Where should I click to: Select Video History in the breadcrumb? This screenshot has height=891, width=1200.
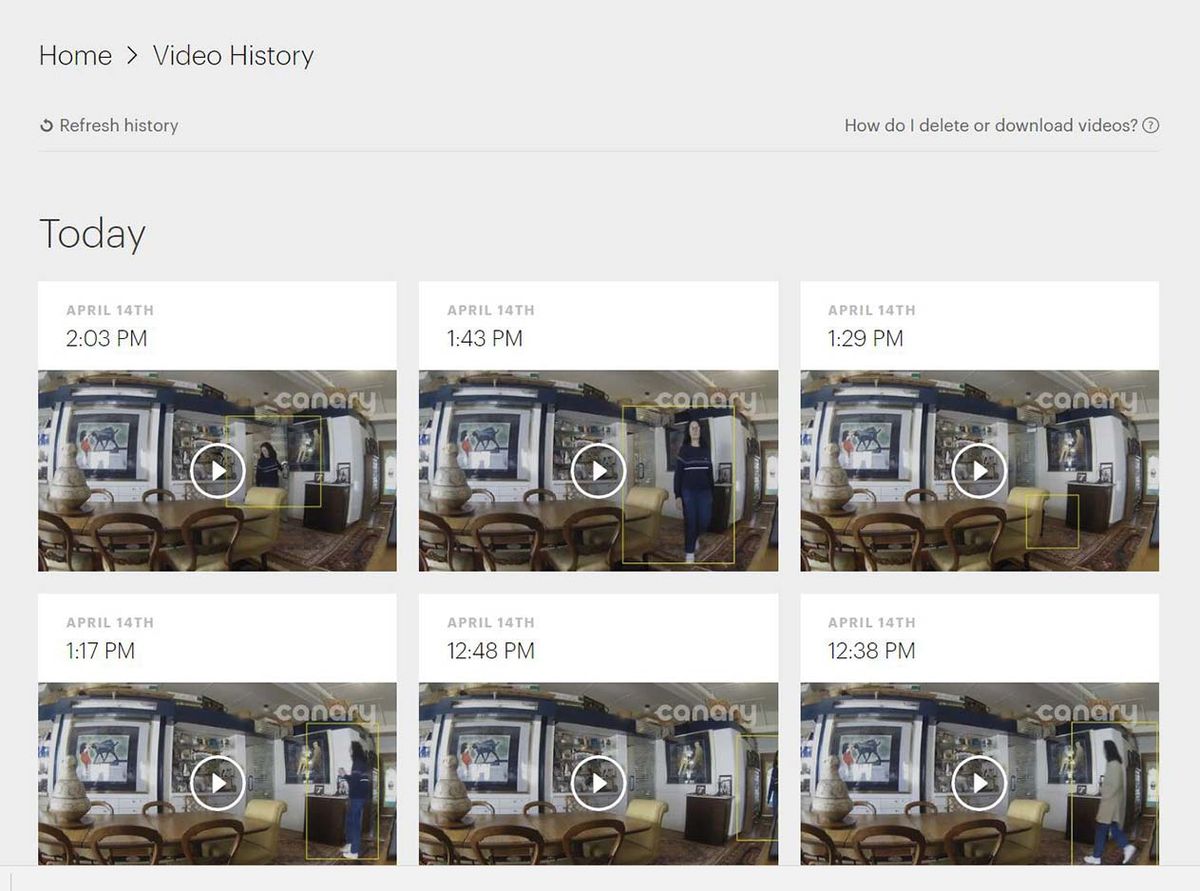[232, 56]
